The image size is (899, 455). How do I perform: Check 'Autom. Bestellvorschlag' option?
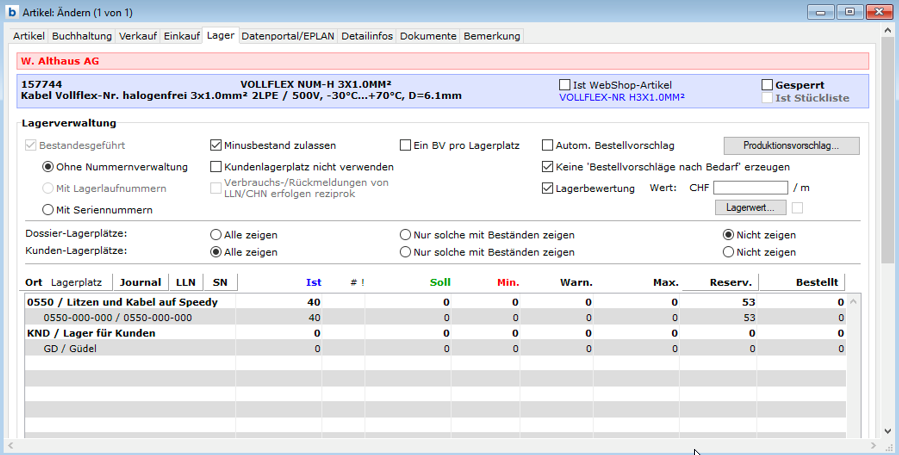548,145
